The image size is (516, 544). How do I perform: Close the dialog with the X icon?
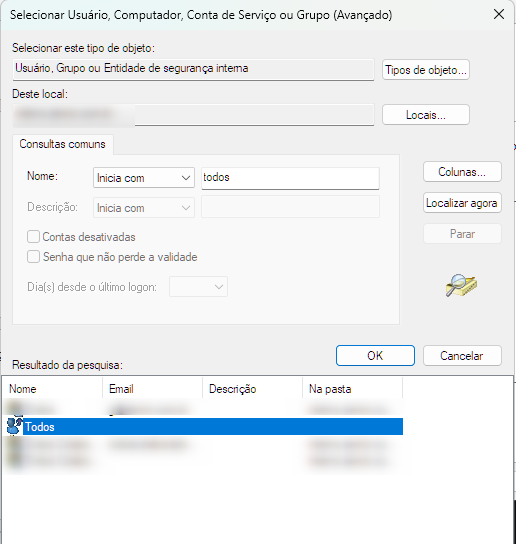(499, 15)
